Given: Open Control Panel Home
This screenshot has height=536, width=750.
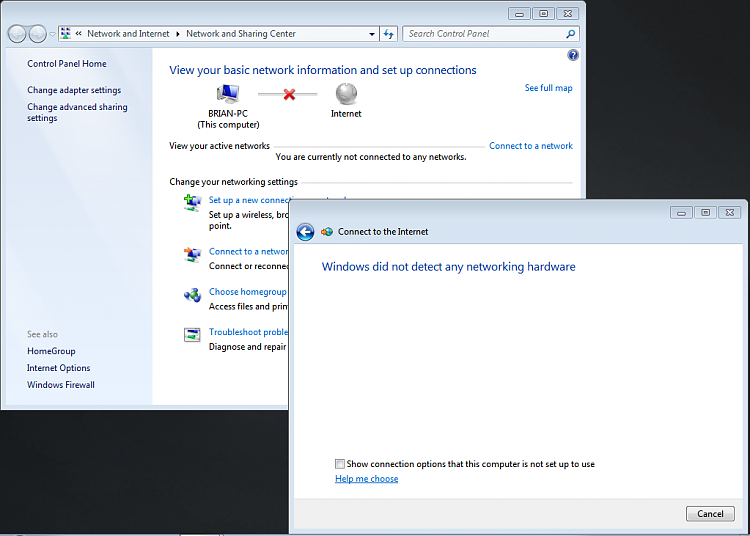Looking at the screenshot, I should (67, 64).
